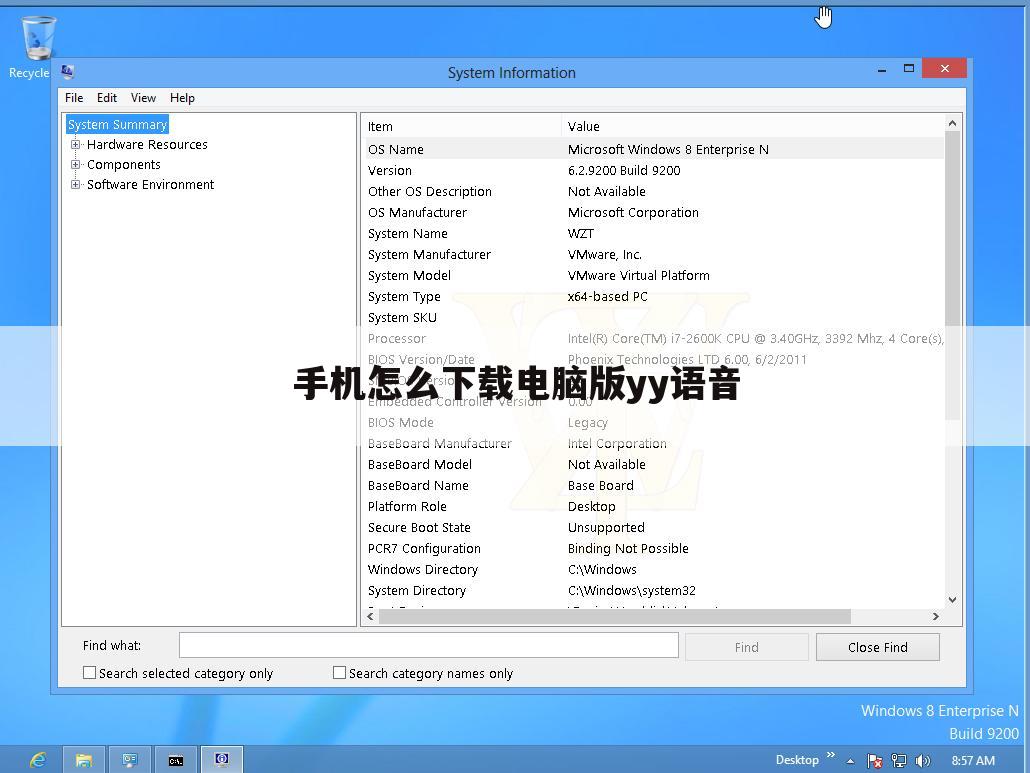Expand Software Environment node

(x=76, y=185)
